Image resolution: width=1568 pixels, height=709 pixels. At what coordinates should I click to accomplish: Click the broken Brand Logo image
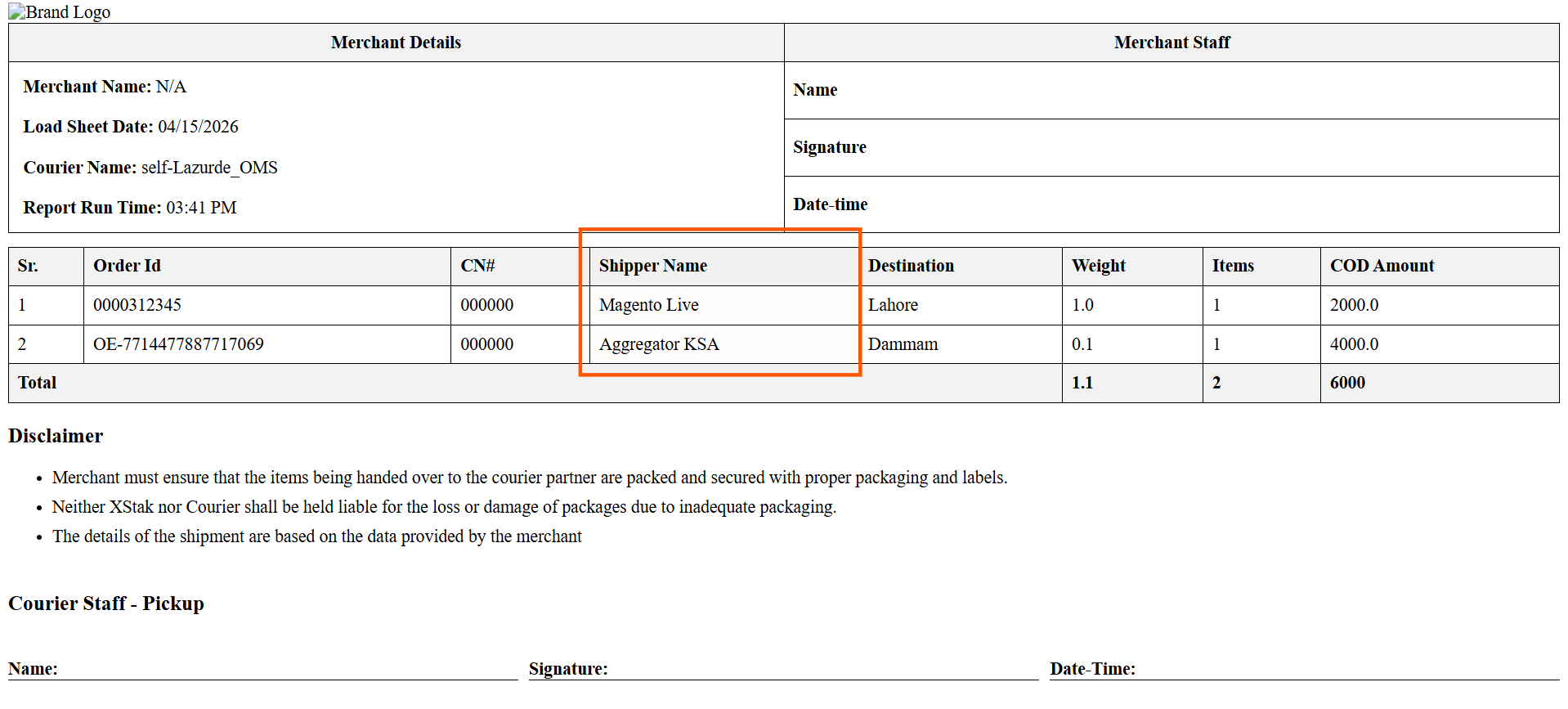[59, 12]
